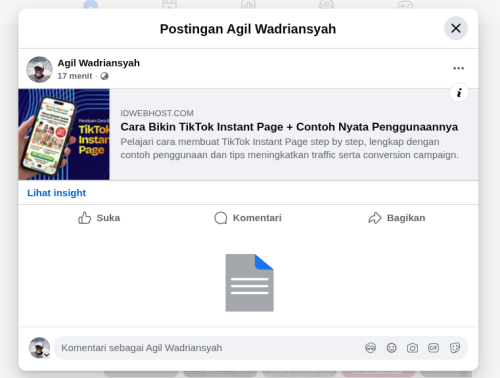Open Lihat insight link
Screen dimensions: 500x378
[56, 193]
